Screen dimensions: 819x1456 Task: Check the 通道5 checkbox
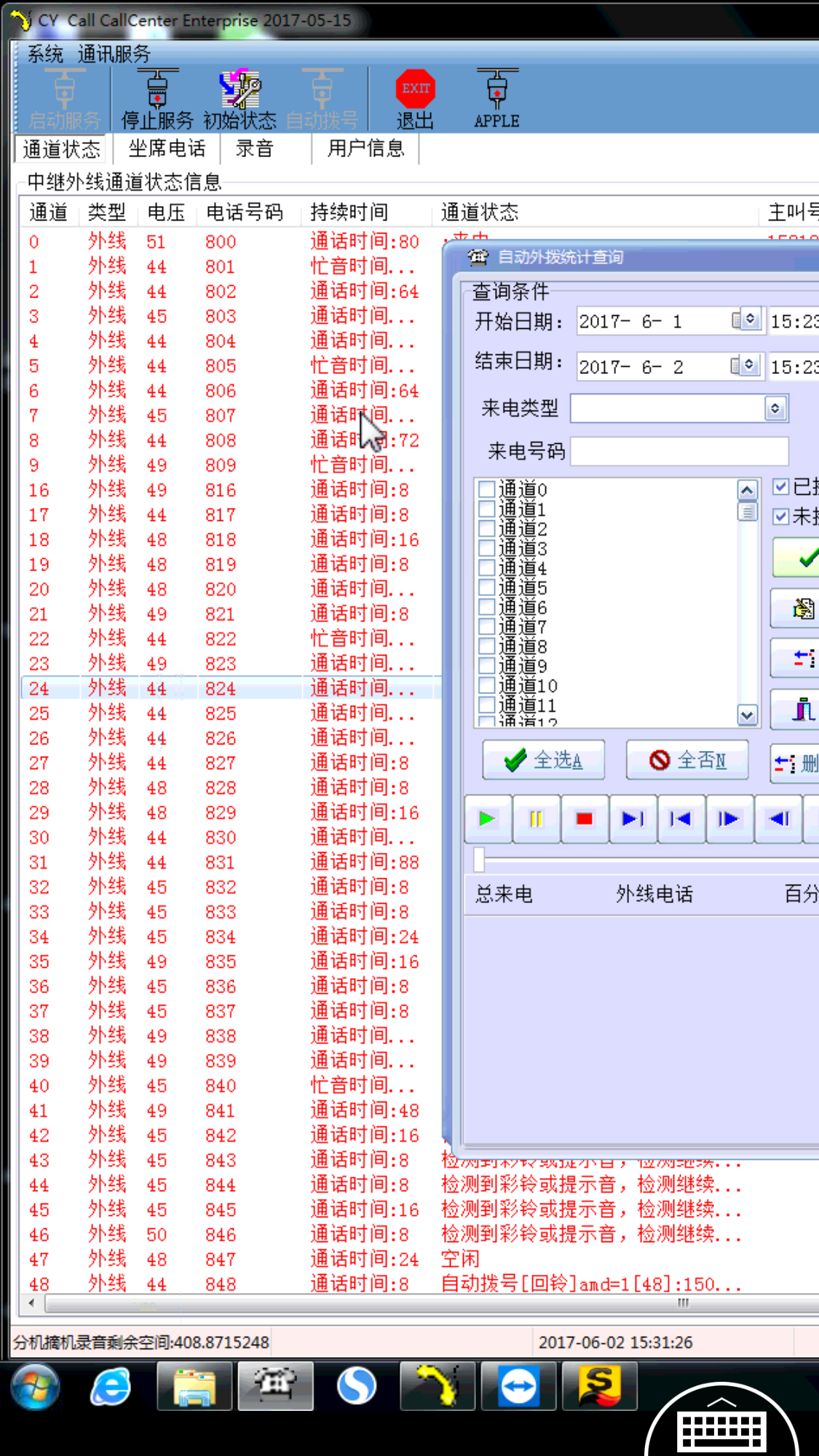(487, 587)
